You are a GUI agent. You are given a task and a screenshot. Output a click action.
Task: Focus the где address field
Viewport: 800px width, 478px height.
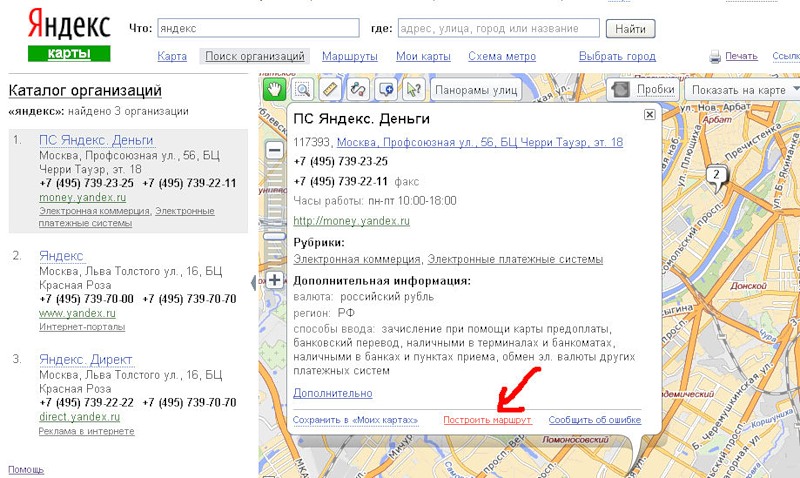498,28
